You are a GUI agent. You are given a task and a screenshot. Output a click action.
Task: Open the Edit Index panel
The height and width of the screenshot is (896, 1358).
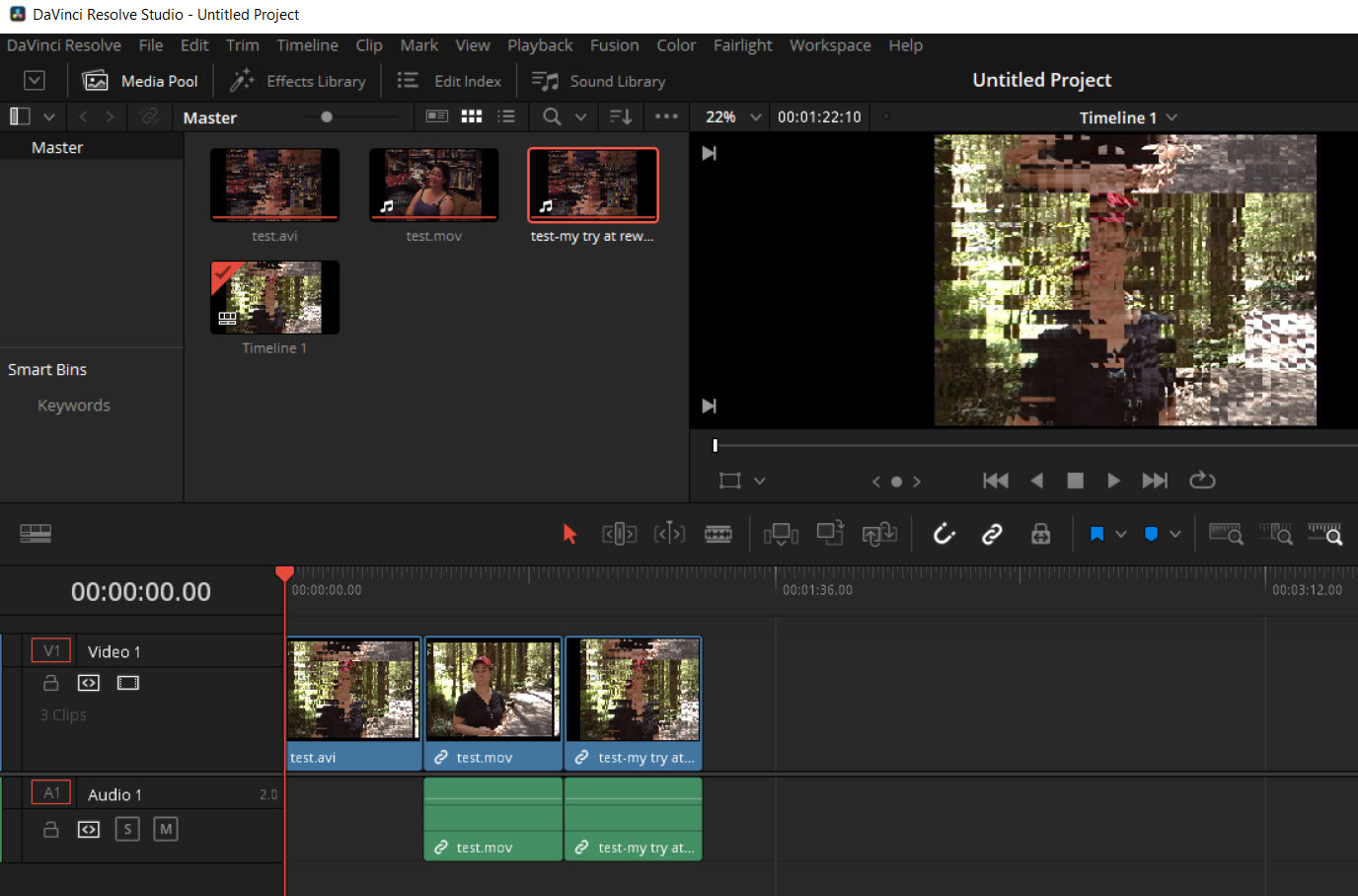[x=449, y=81]
